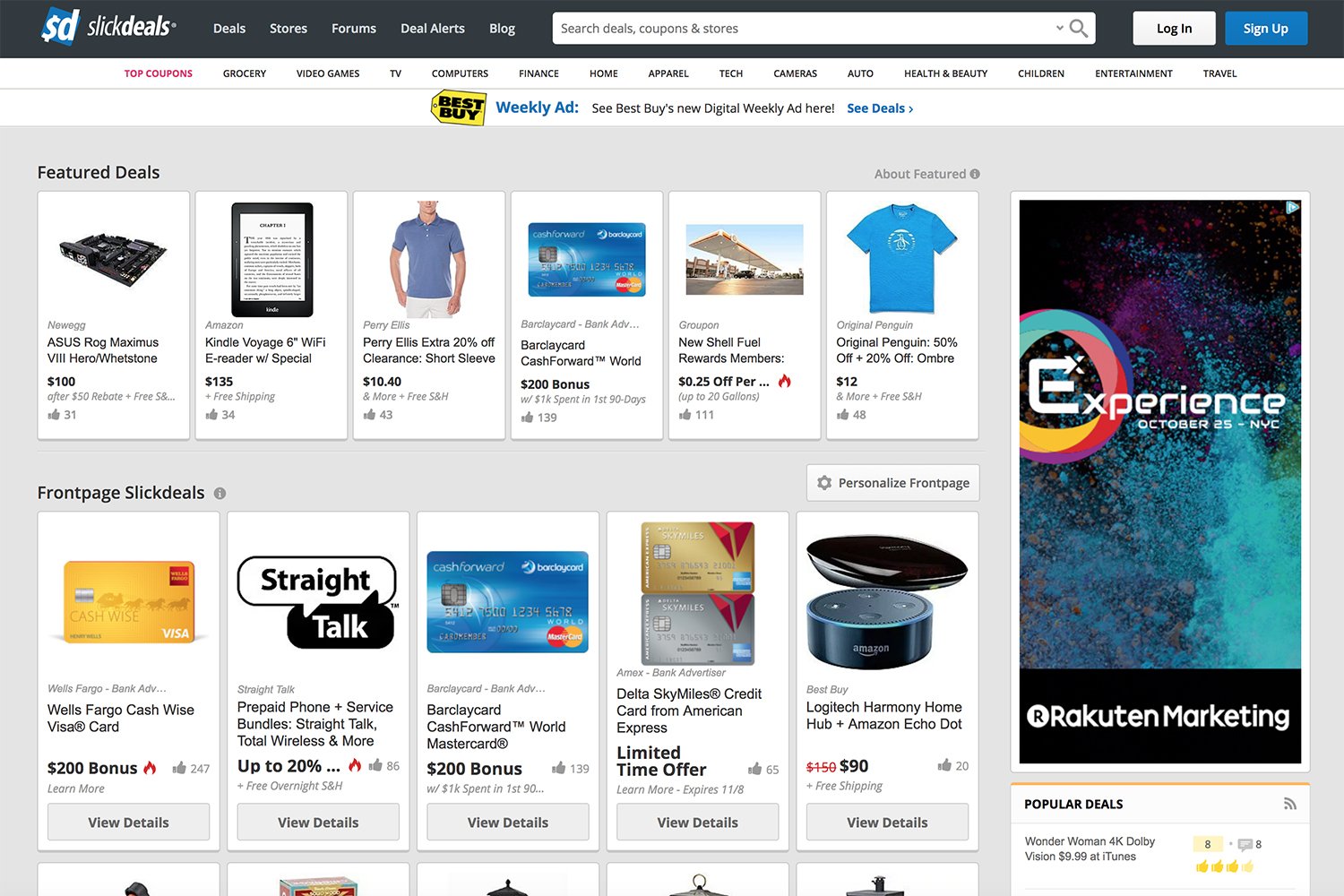1344x896 pixels.
Task: View Details for Logitech Harmony Hub deal
Action: [887, 823]
